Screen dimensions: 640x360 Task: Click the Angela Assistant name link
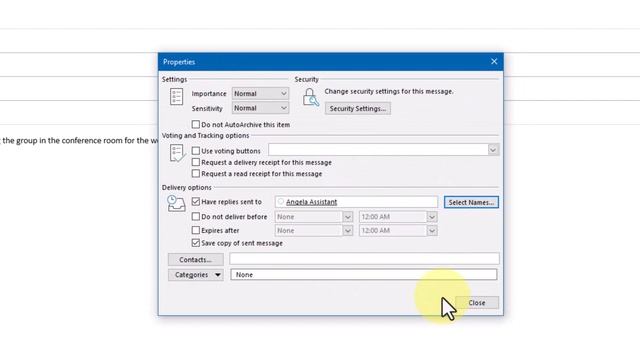tap(311, 202)
